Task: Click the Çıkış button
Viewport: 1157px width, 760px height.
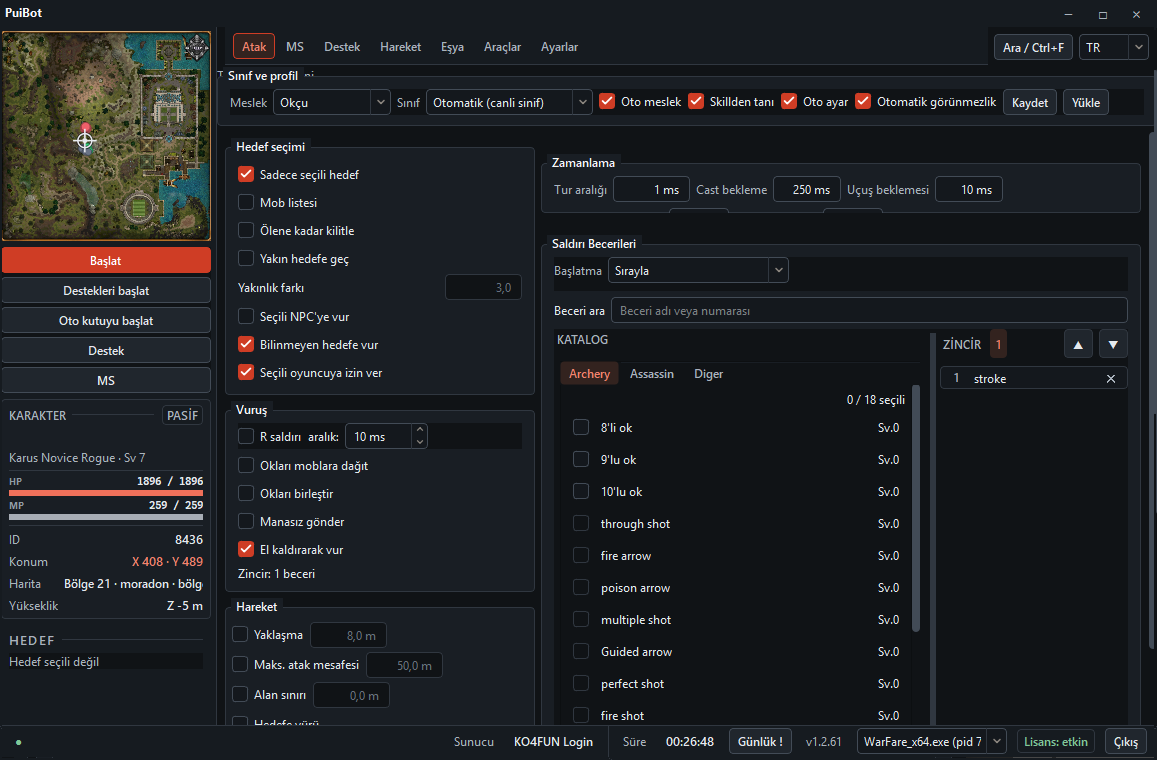Action: 1125,741
